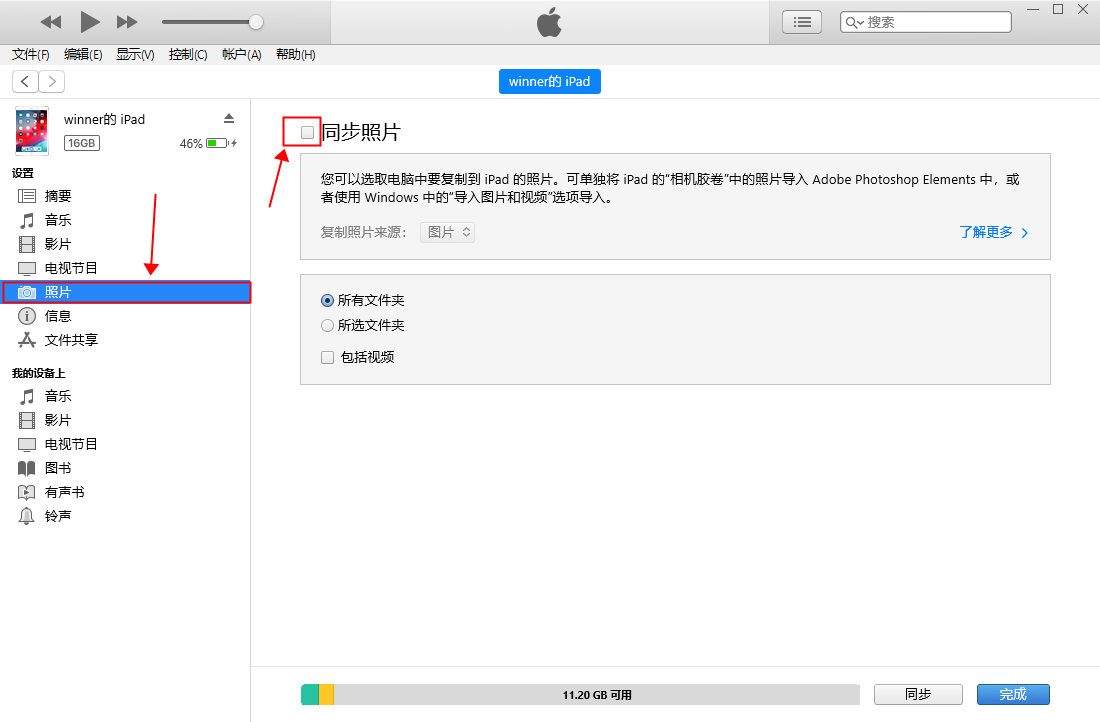Screen dimensions: 1100x722
Task: Click the yellow storage bar segment
Action: pos(326,695)
